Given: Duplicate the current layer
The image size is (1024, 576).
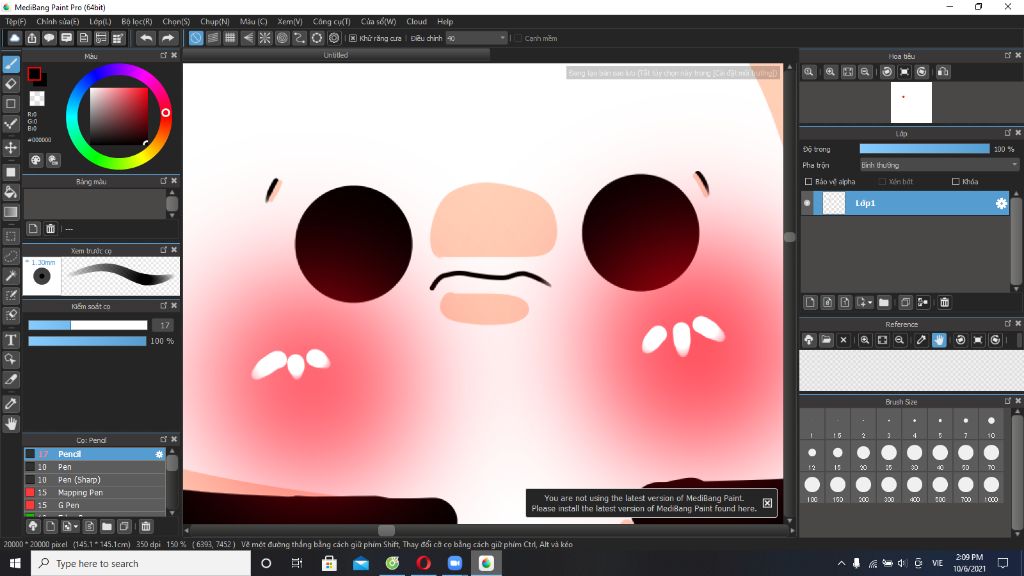Looking at the screenshot, I should pos(905,302).
